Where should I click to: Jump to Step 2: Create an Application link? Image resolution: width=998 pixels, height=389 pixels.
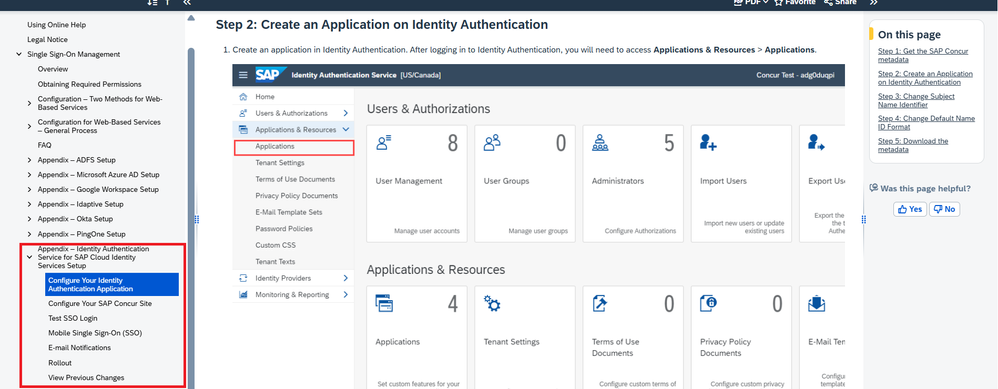point(925,78)
